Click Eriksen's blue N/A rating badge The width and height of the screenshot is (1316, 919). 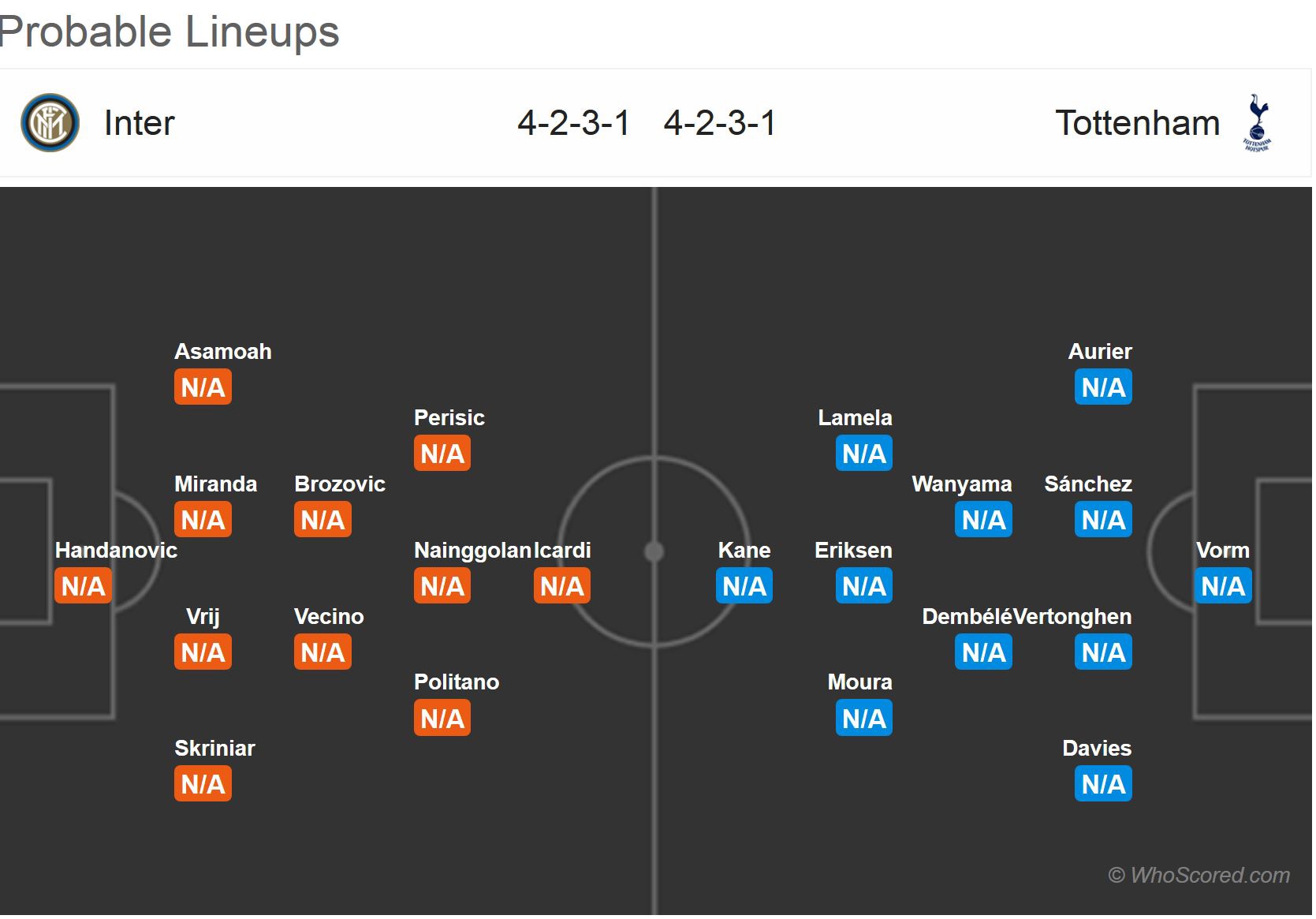864,586
